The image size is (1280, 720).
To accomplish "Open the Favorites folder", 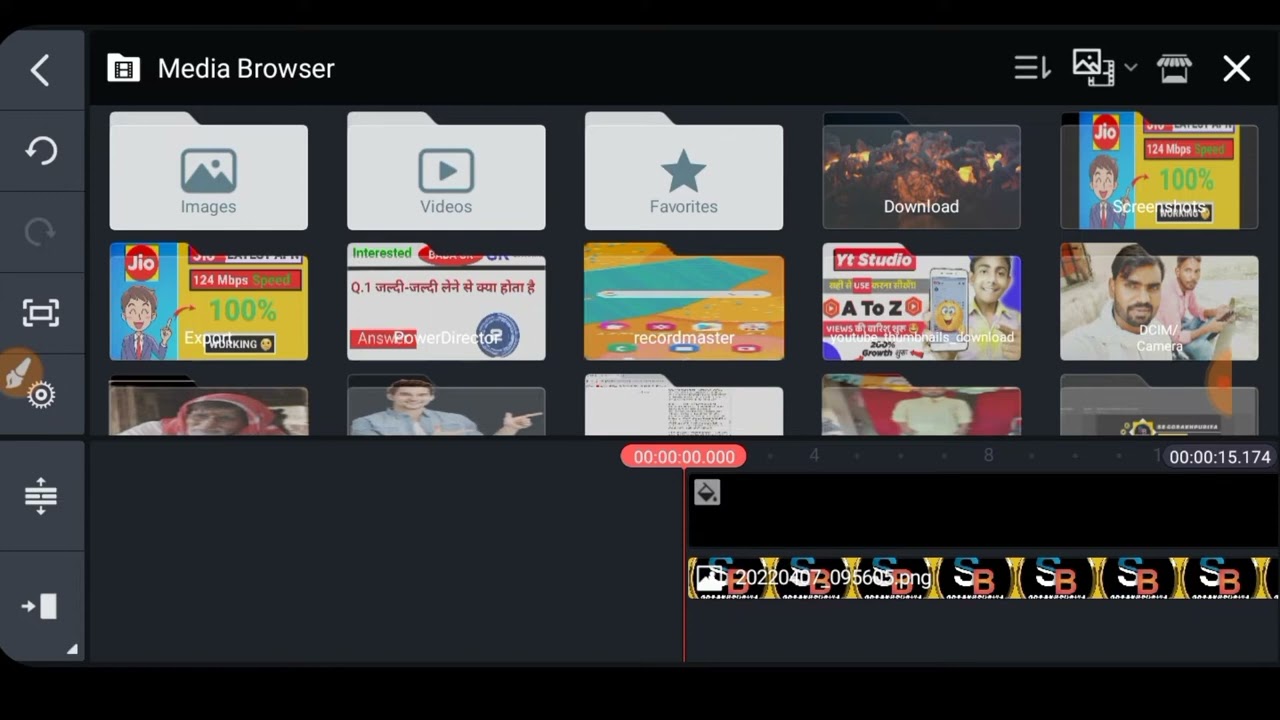I will [x=684, y=171].
